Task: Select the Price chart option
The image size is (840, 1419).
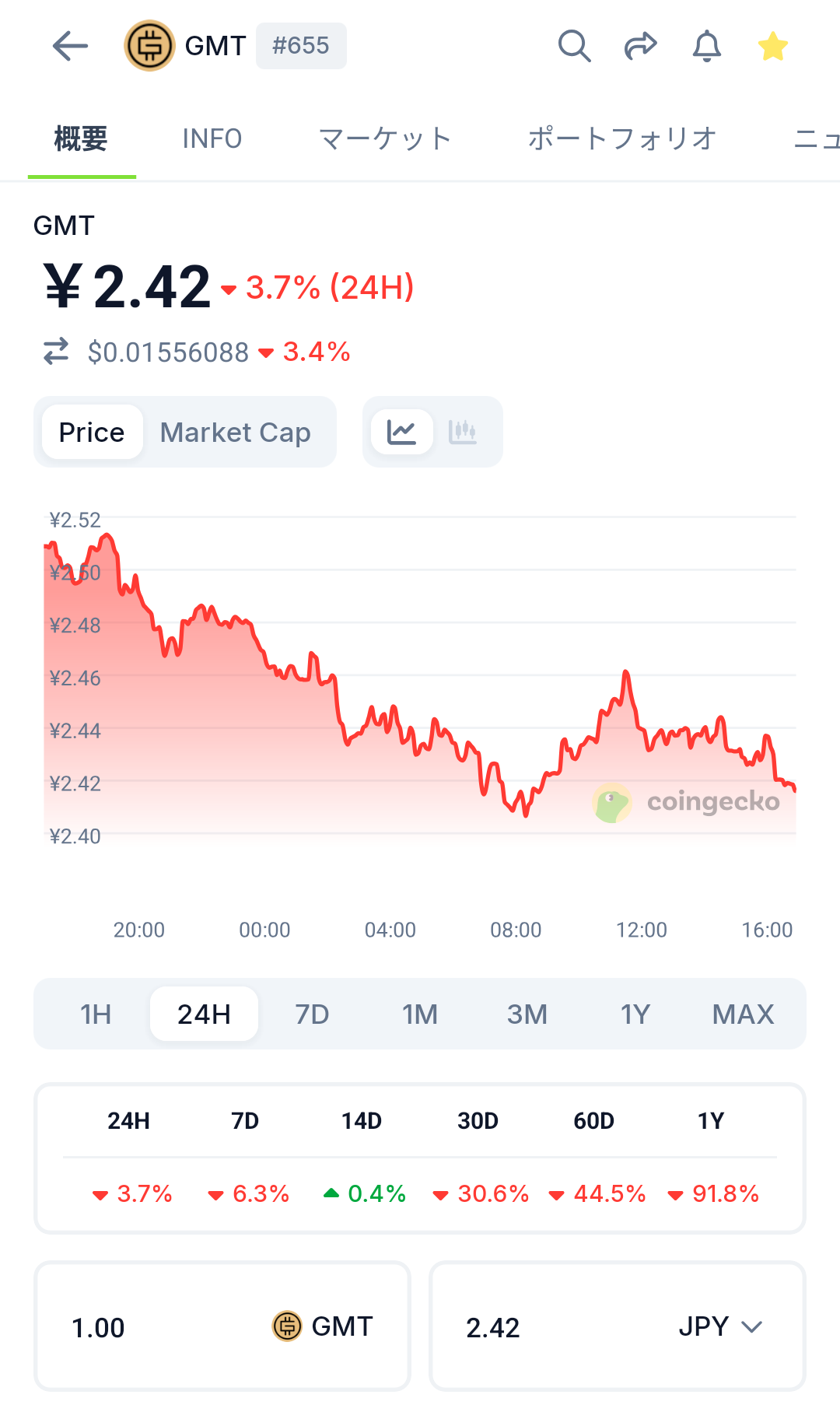Action: coord(92,432)
